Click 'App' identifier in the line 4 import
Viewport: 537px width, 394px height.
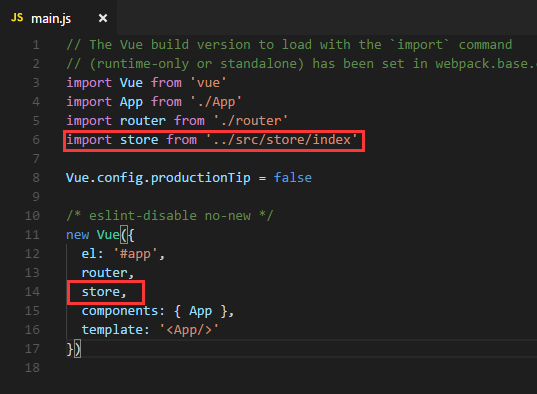click(x=131, y=102)
